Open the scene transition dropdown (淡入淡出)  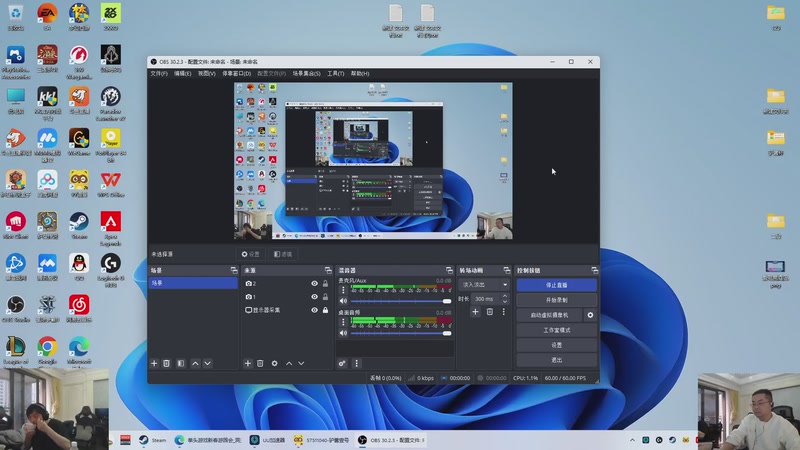point(484,284)
